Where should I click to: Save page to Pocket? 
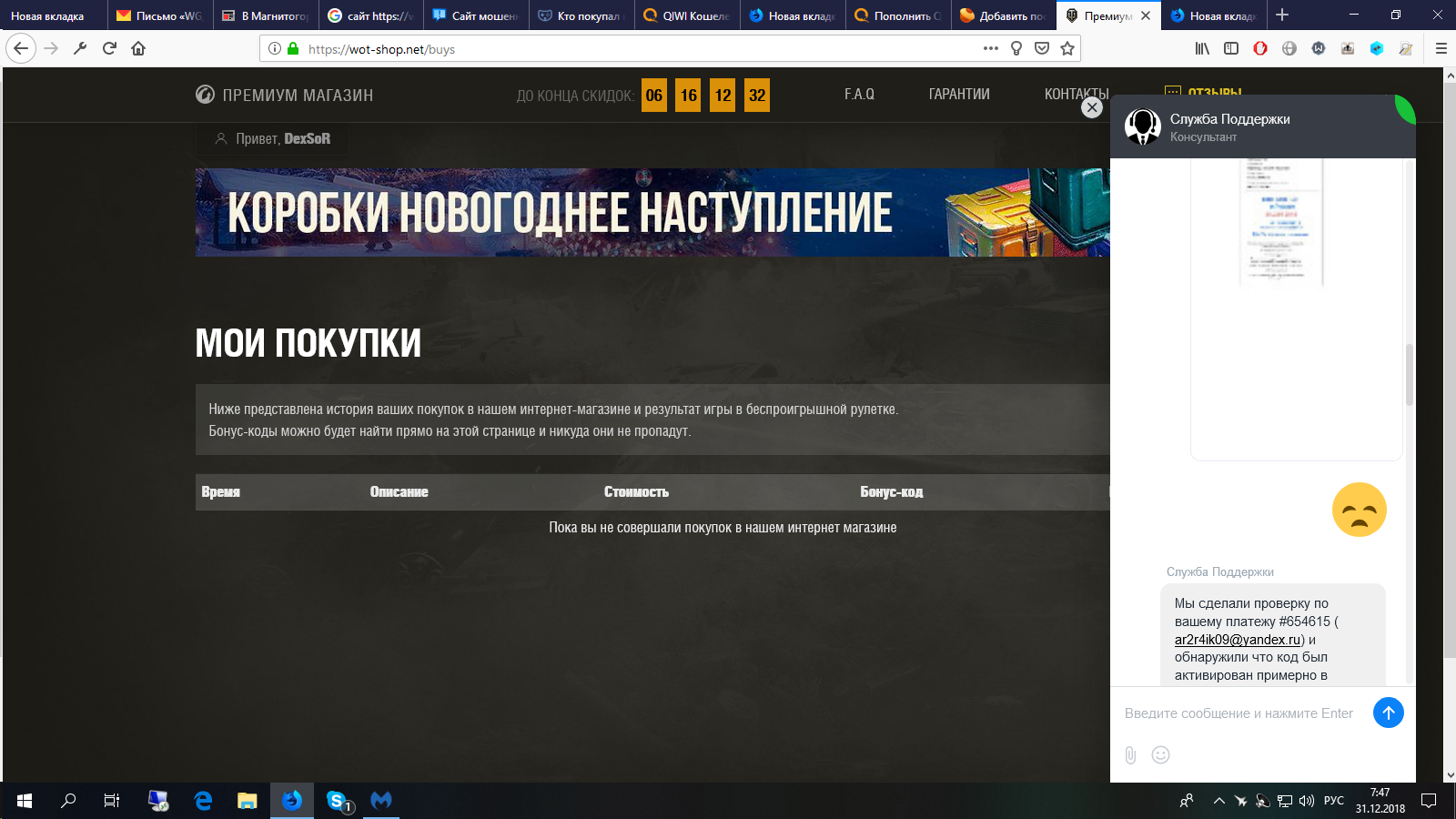coord(1042,48)
